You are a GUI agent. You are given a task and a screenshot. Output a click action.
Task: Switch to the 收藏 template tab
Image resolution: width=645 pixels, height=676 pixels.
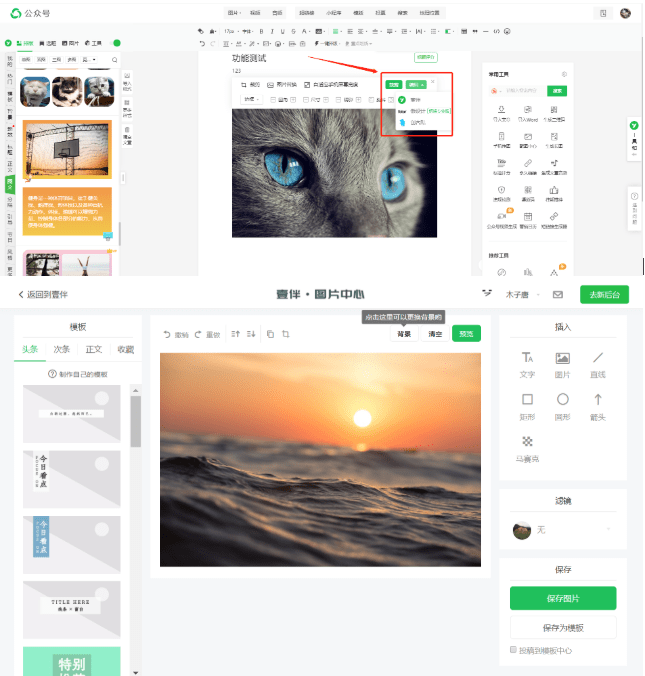(125, 349)
